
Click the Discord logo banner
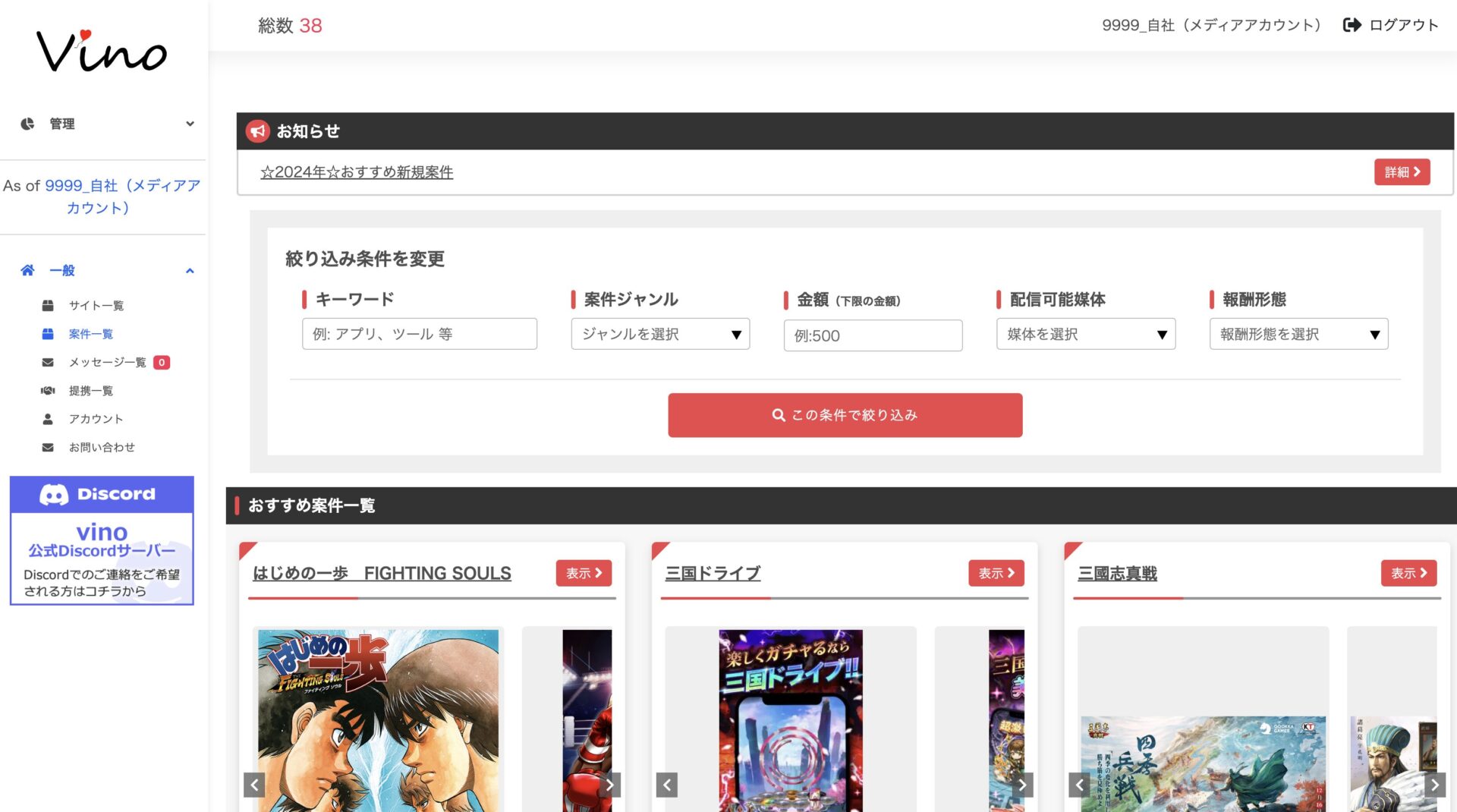click(x=102, y=493)
